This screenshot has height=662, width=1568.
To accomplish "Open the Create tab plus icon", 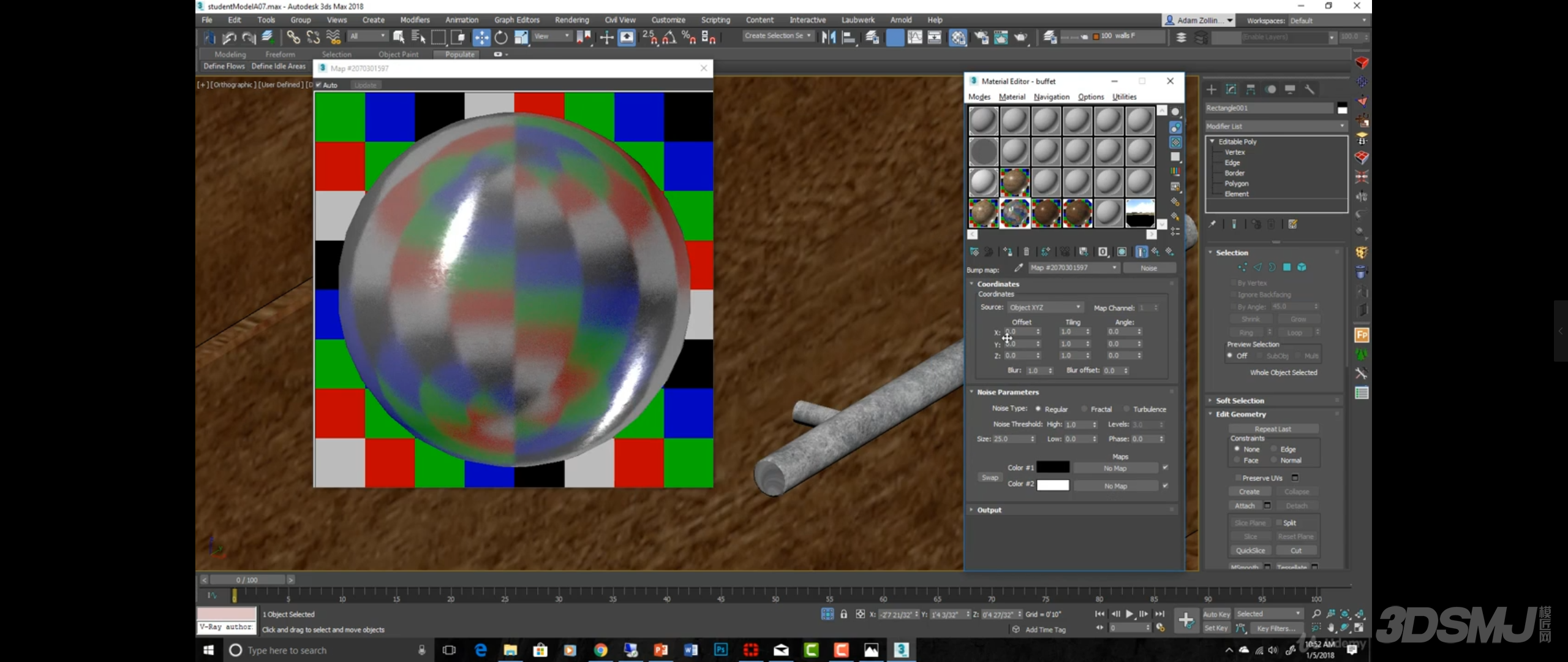I will (x=1211, y=89).
